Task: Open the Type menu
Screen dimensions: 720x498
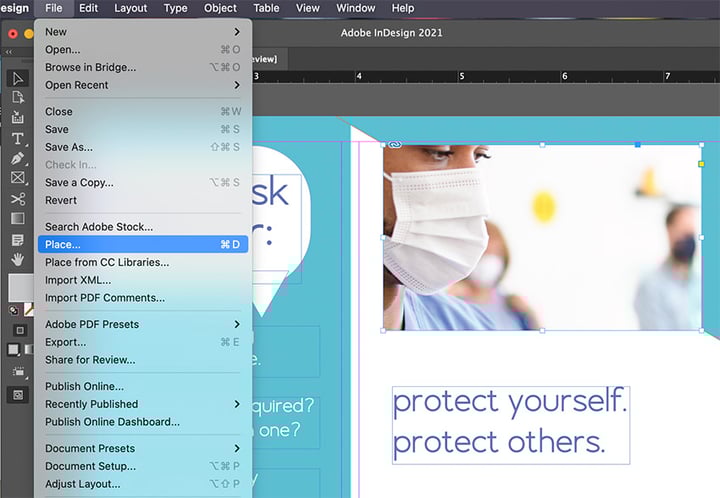Action: pyautogui.click(x=175, y=8)
